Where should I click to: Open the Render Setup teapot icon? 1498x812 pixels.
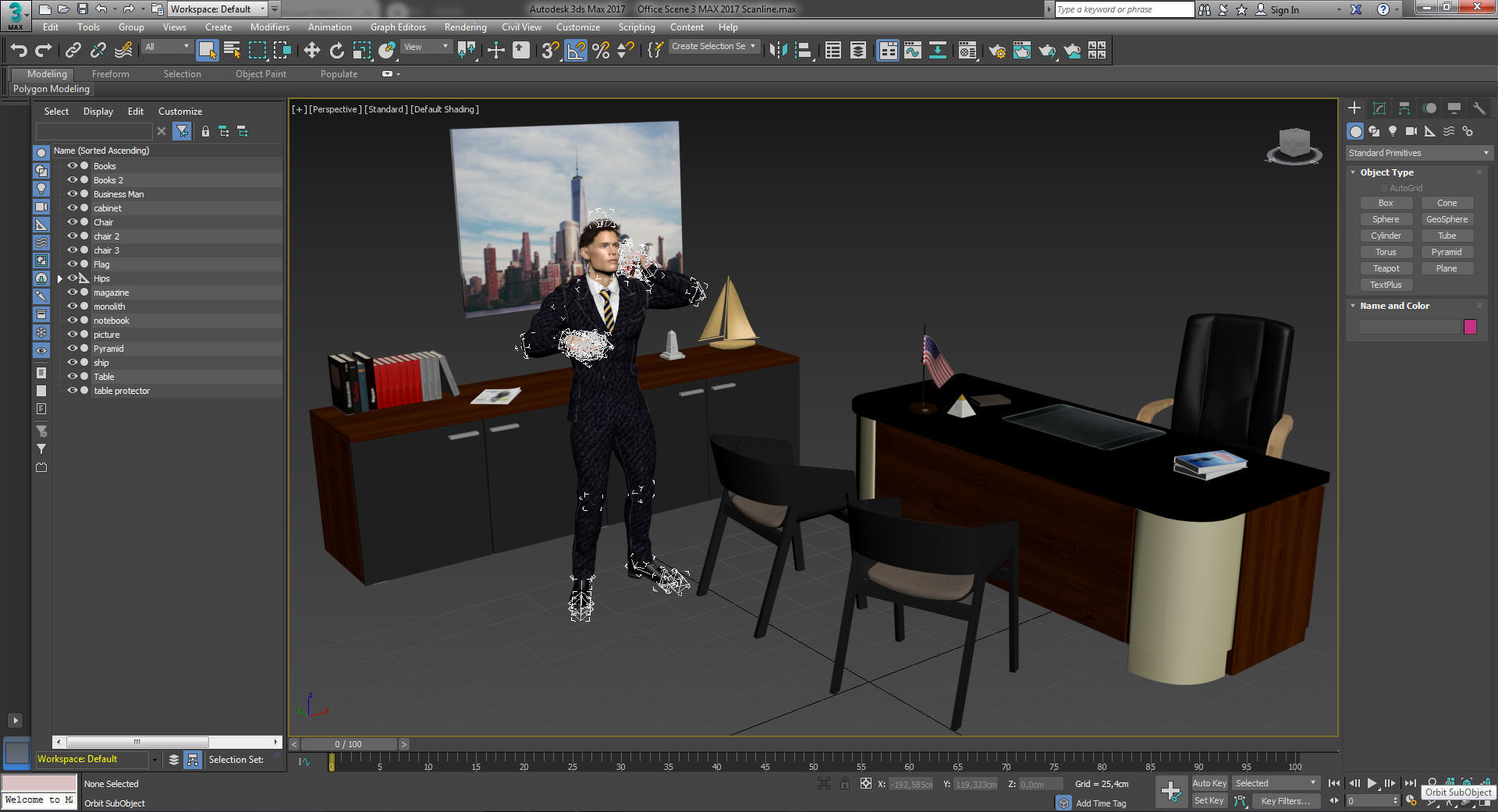[x=996, y=51]
